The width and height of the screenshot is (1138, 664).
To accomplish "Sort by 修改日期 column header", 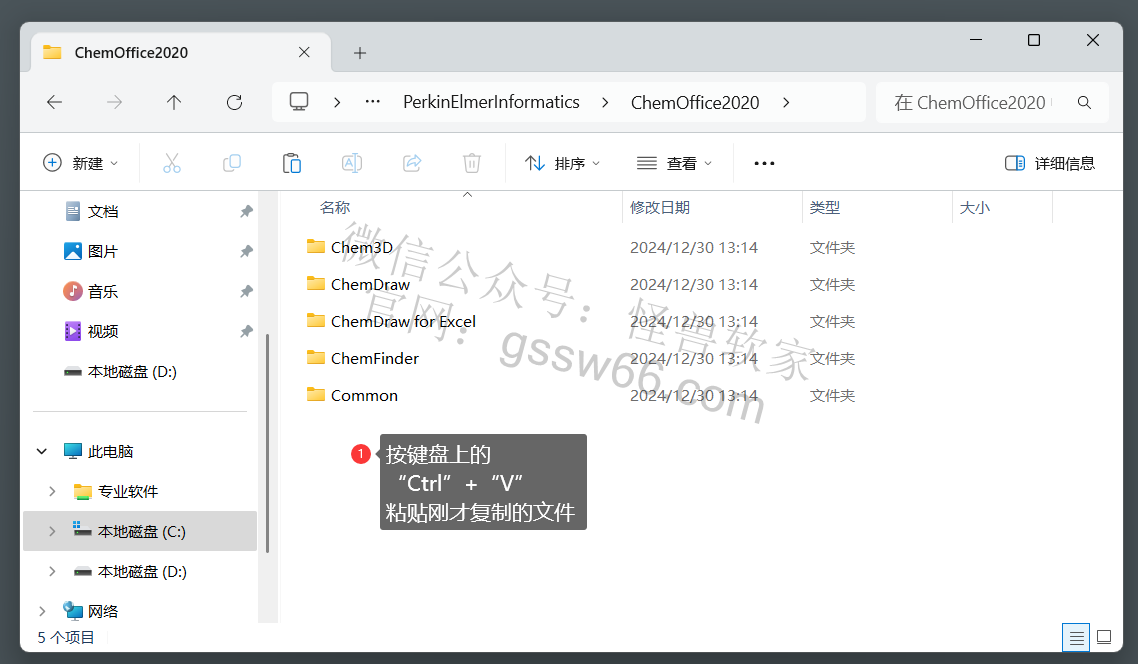I will point(660,208).
